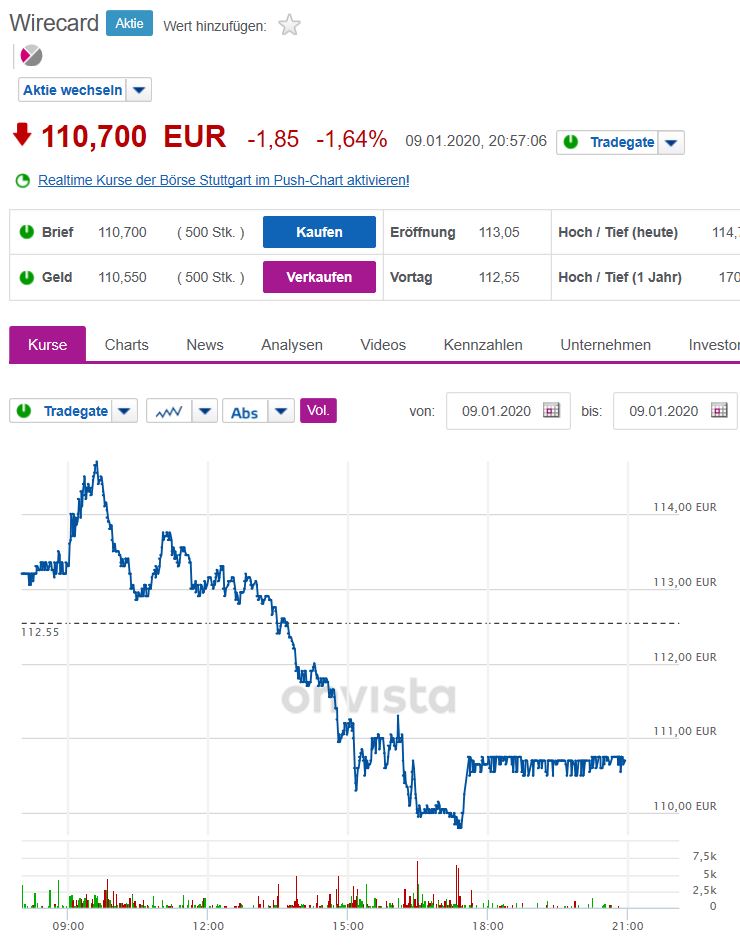Image resolution: width=740 pixels, height=949 pixels.
Task: Switch to the Charts tab
Action: pos(126,344)
